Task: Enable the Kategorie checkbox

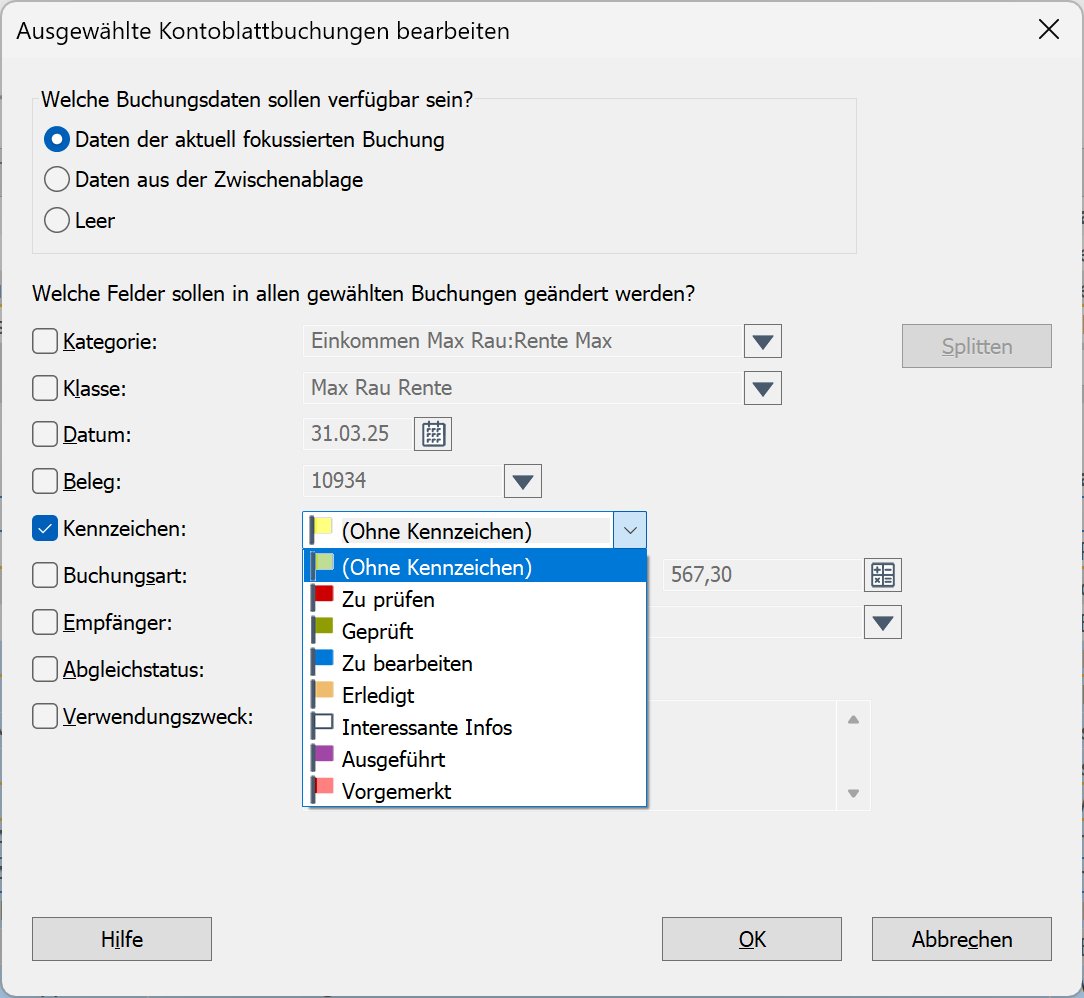Action: point(45,340)
